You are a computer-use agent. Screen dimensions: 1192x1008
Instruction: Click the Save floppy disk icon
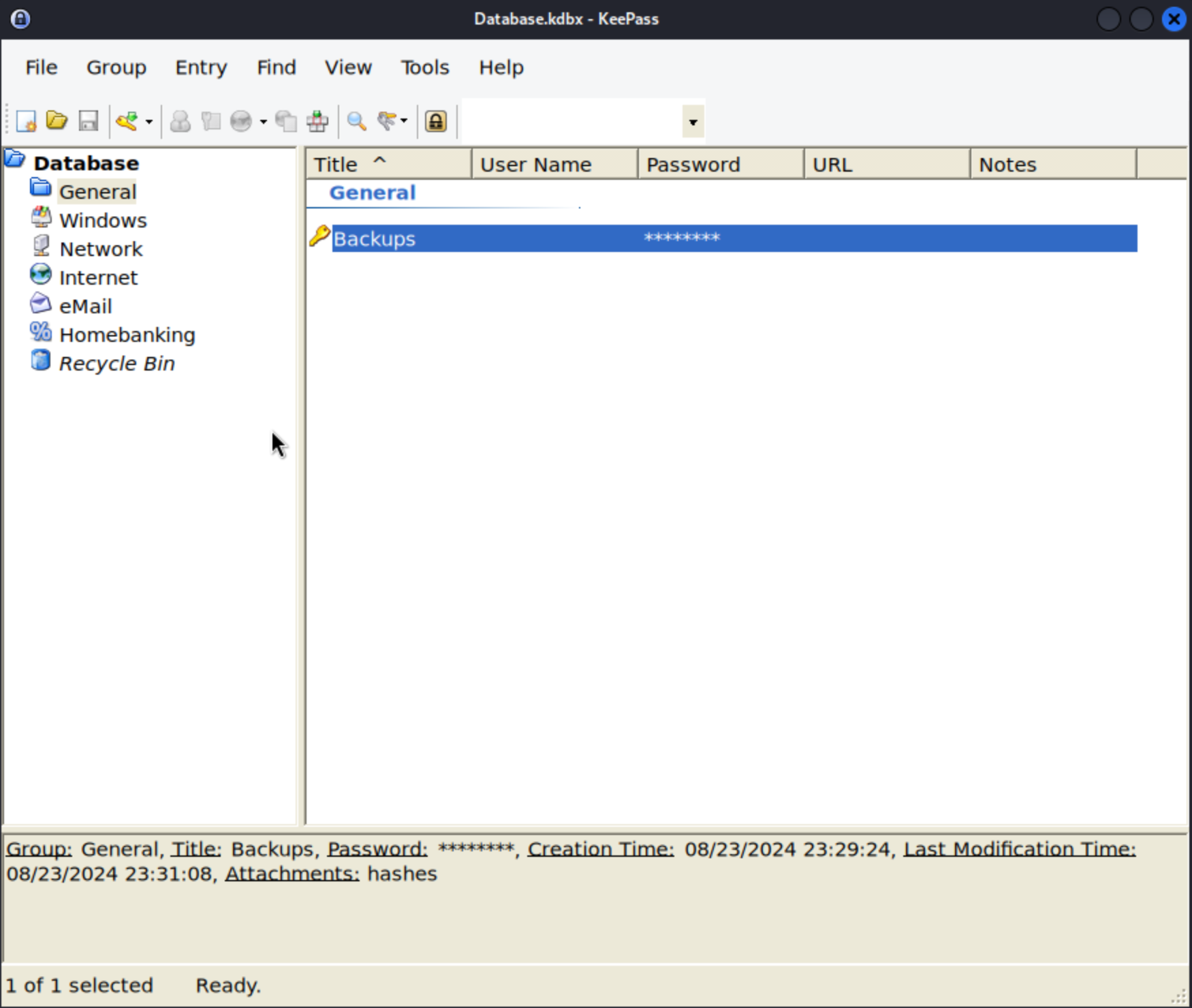pos(89,121)
